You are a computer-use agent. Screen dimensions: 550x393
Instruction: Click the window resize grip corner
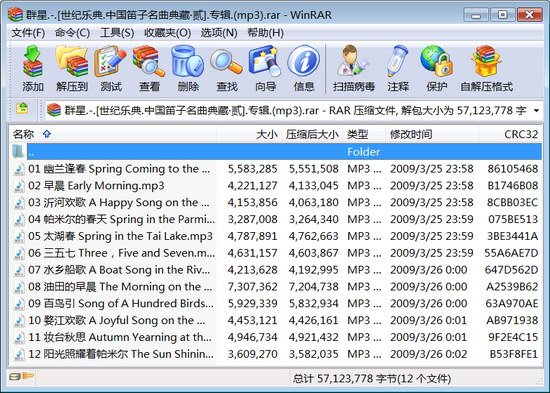click(539, 382)
